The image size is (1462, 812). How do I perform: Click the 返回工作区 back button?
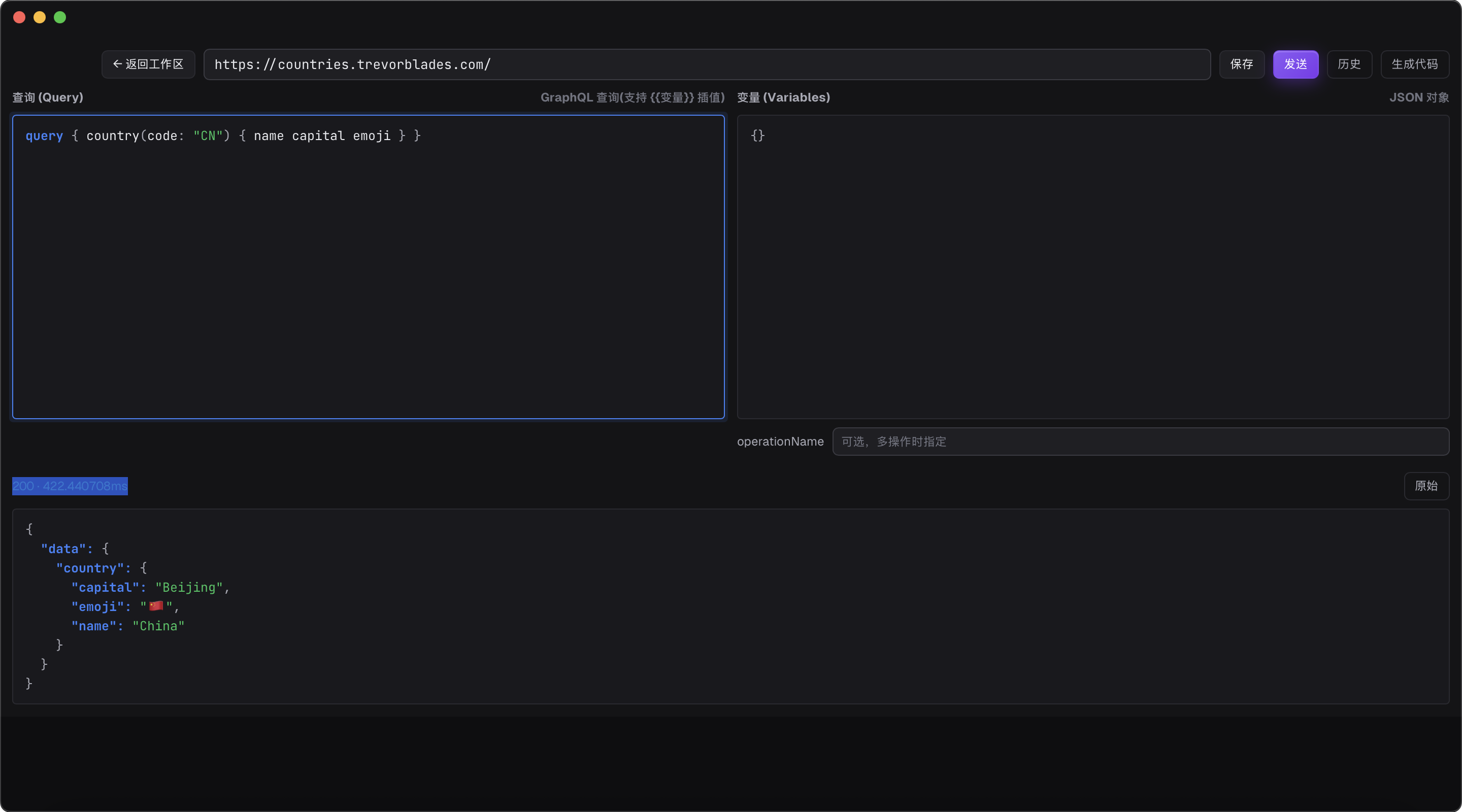(148, 64)
